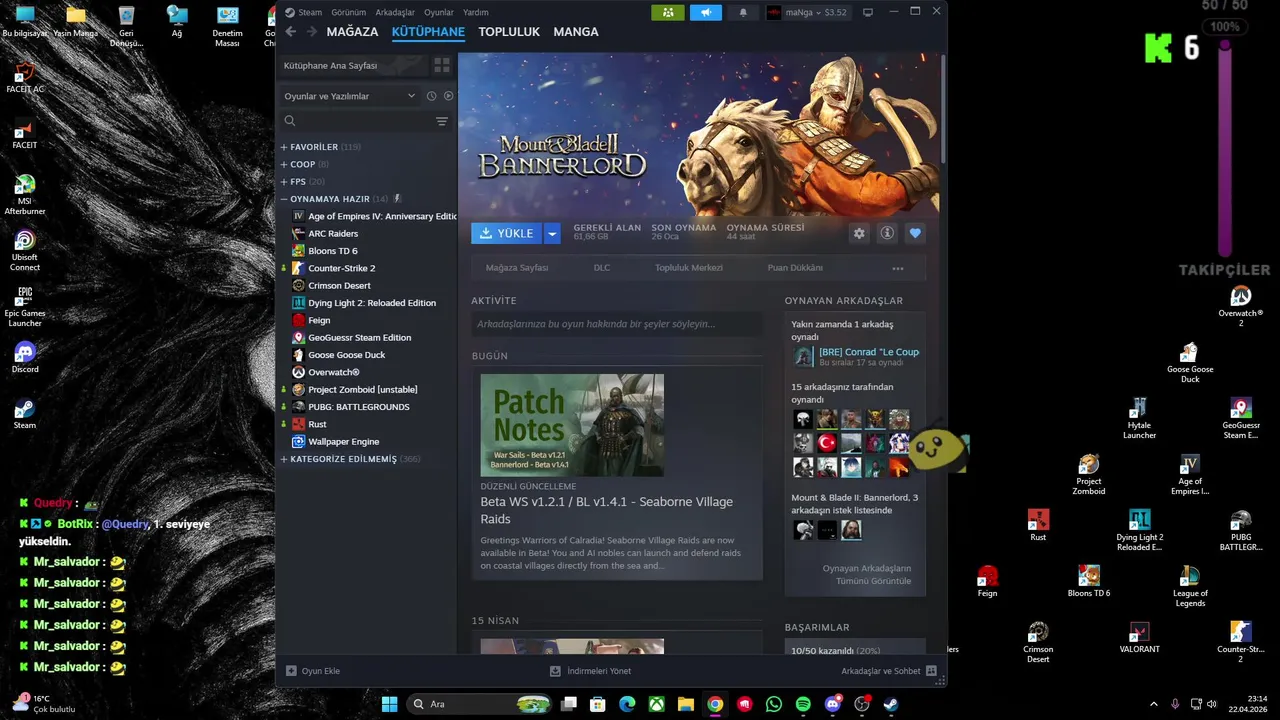Viewport: 1280px width, 720px height.
Task: Open the Steam friends activity green button
Action: pyautogui.click(x=667, y=12)
